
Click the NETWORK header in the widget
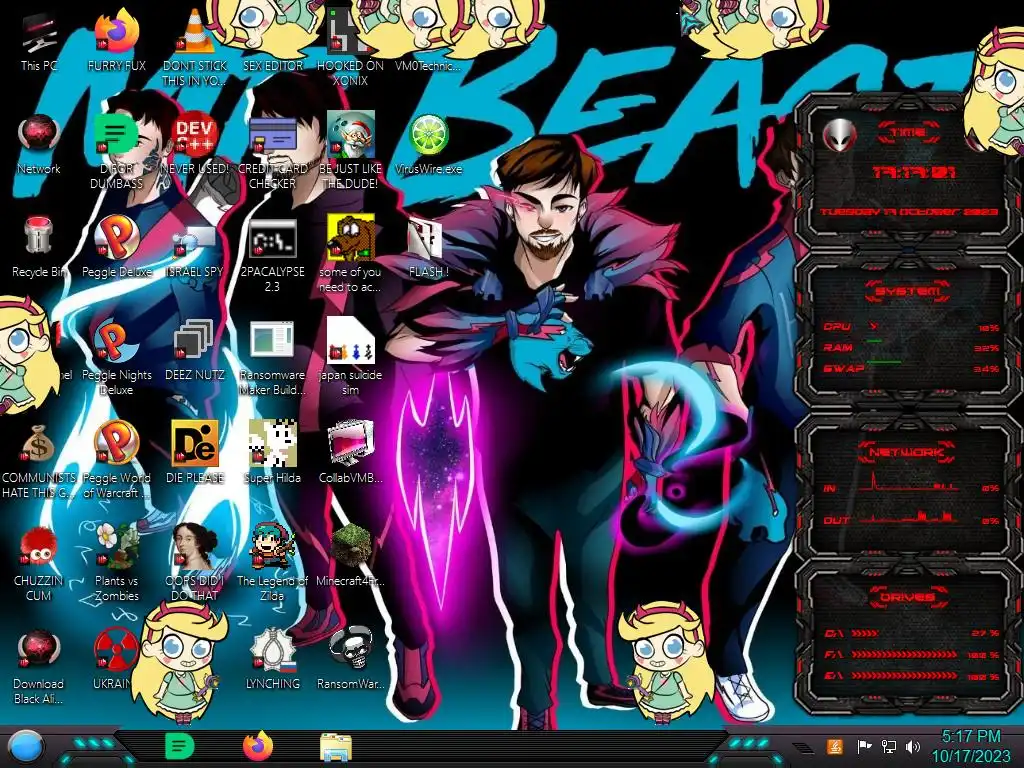[x=908, y=452]
